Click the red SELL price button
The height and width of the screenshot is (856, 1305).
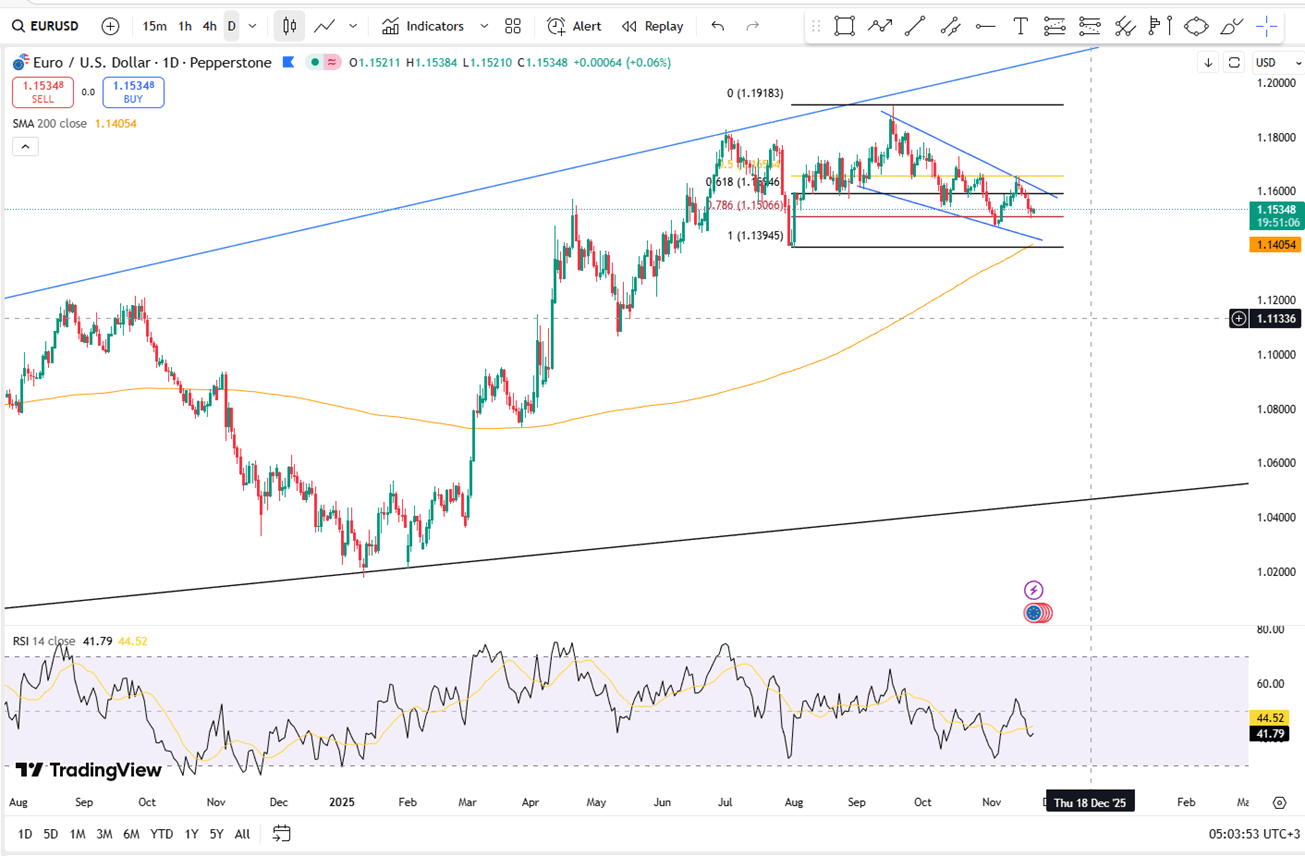(43, 92)
